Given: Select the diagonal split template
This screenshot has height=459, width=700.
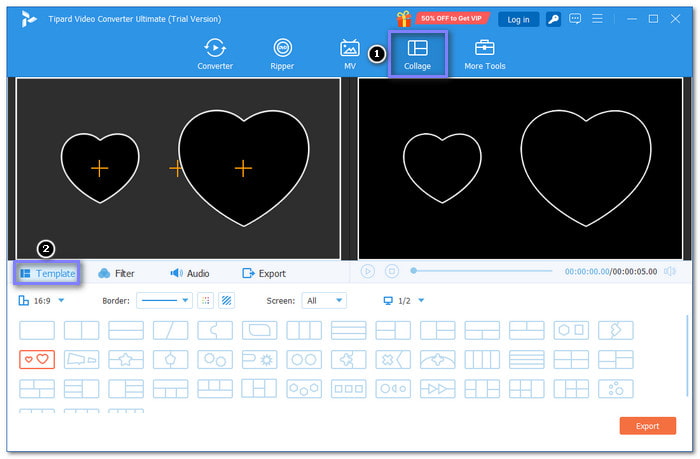Looking at the screenshot, I should click(171, 330).
